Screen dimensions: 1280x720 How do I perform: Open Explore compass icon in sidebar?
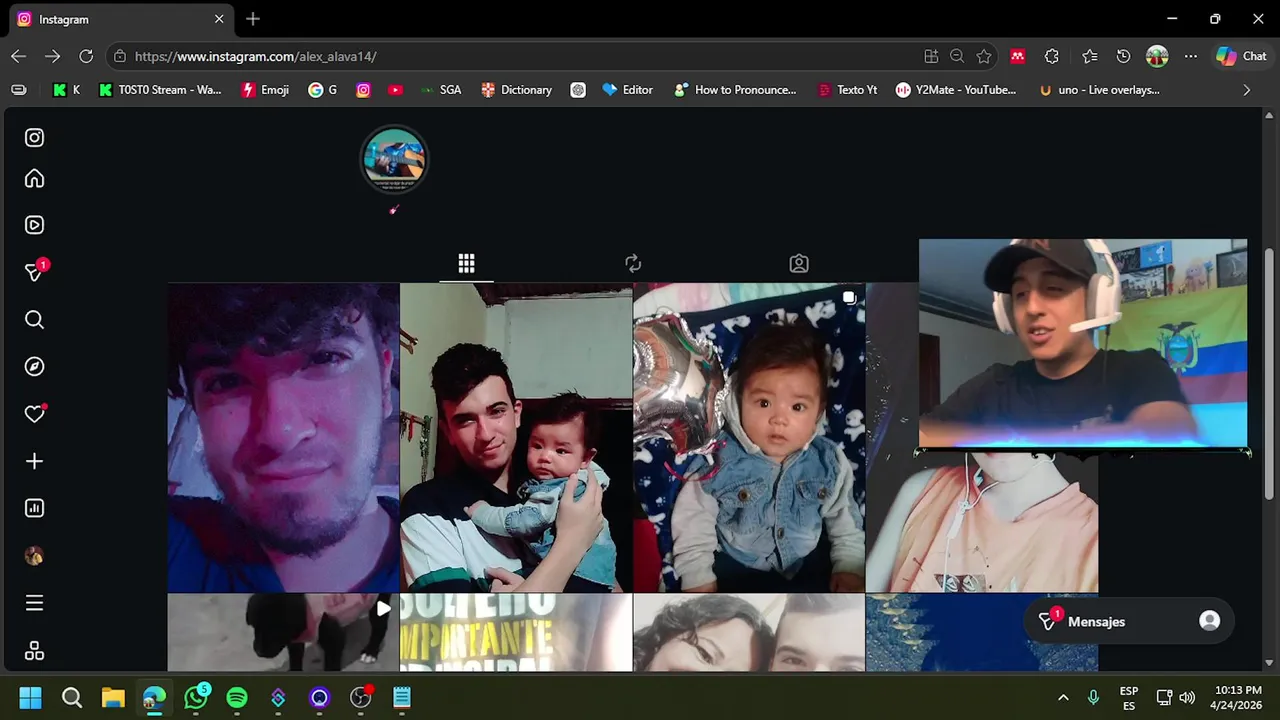[x=34, y=367]
